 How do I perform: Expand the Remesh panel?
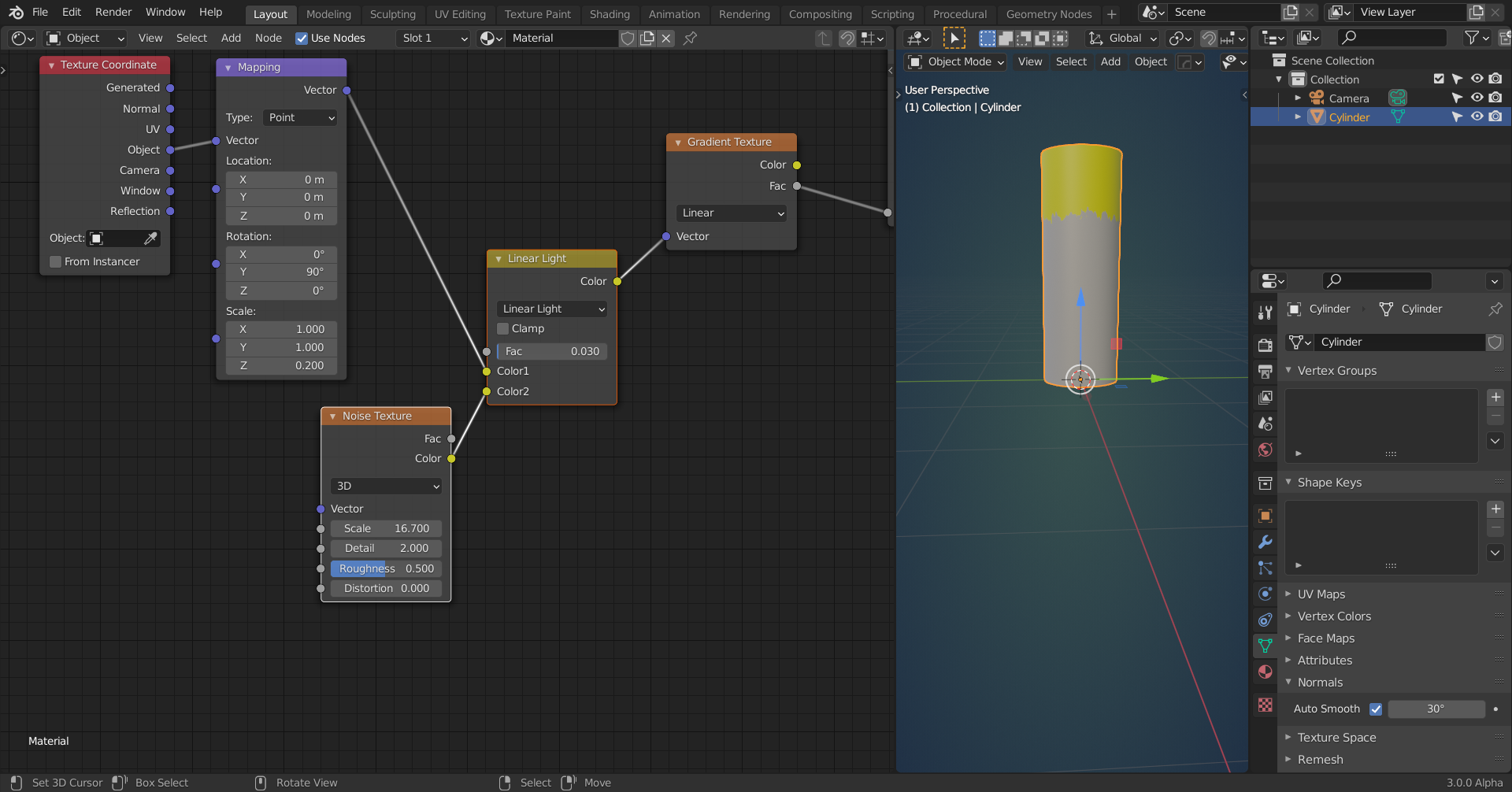1320,760
